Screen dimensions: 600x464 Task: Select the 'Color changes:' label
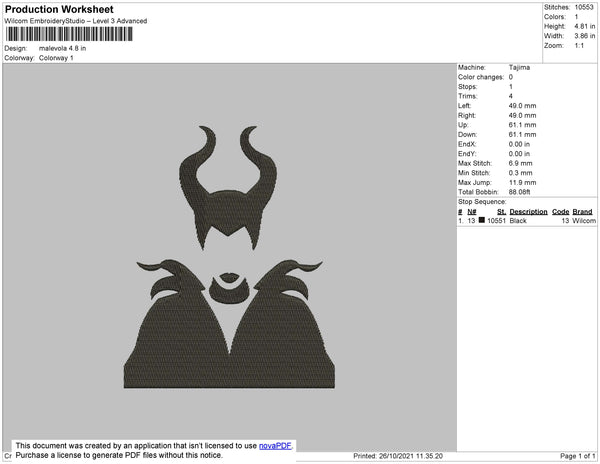(481, 77)
